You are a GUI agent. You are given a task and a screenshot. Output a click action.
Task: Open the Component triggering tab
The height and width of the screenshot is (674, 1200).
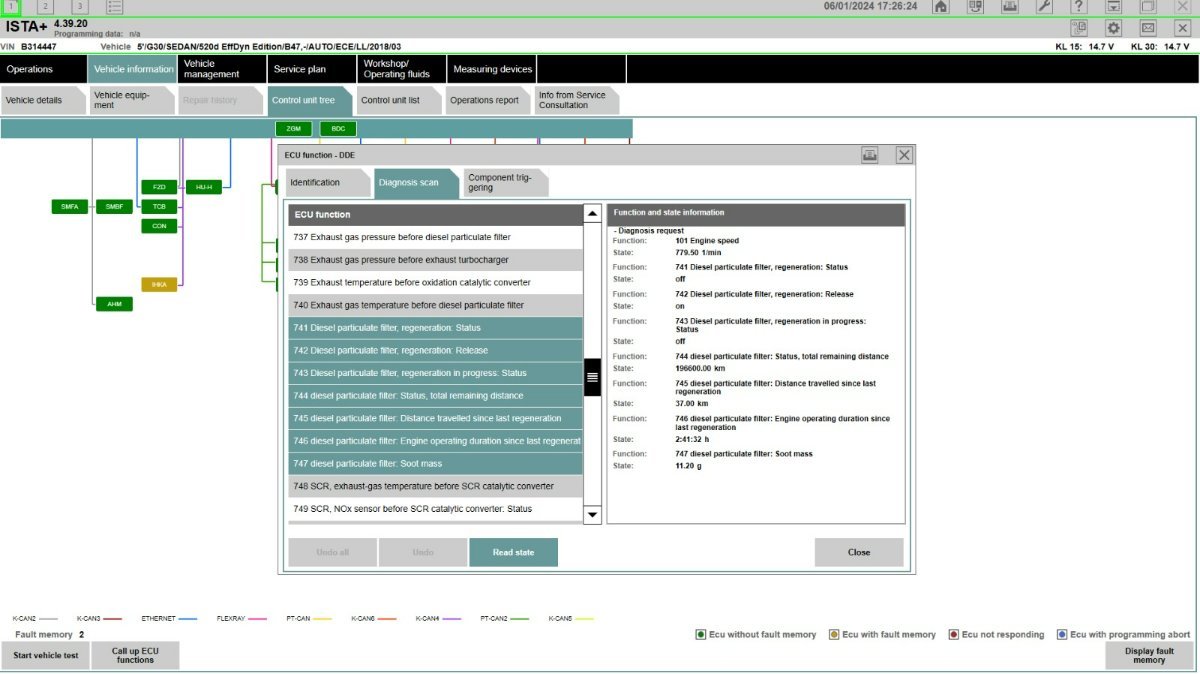[499, 183]
